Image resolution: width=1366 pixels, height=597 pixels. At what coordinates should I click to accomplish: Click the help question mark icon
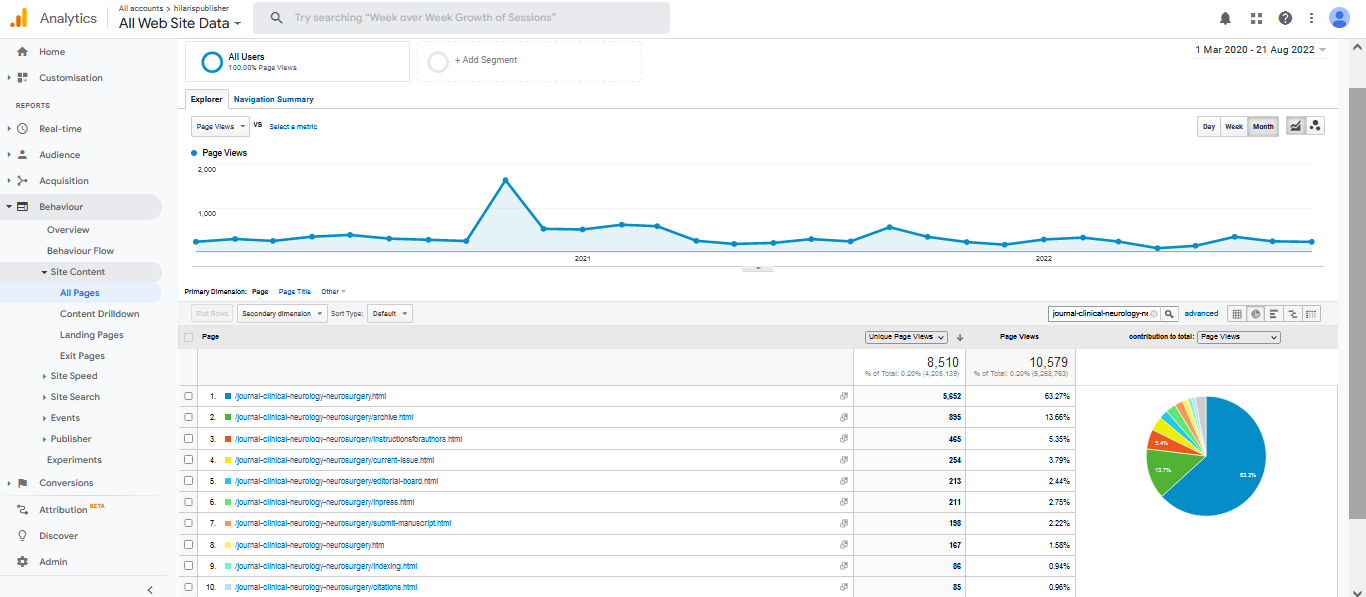click(1285, 18)
